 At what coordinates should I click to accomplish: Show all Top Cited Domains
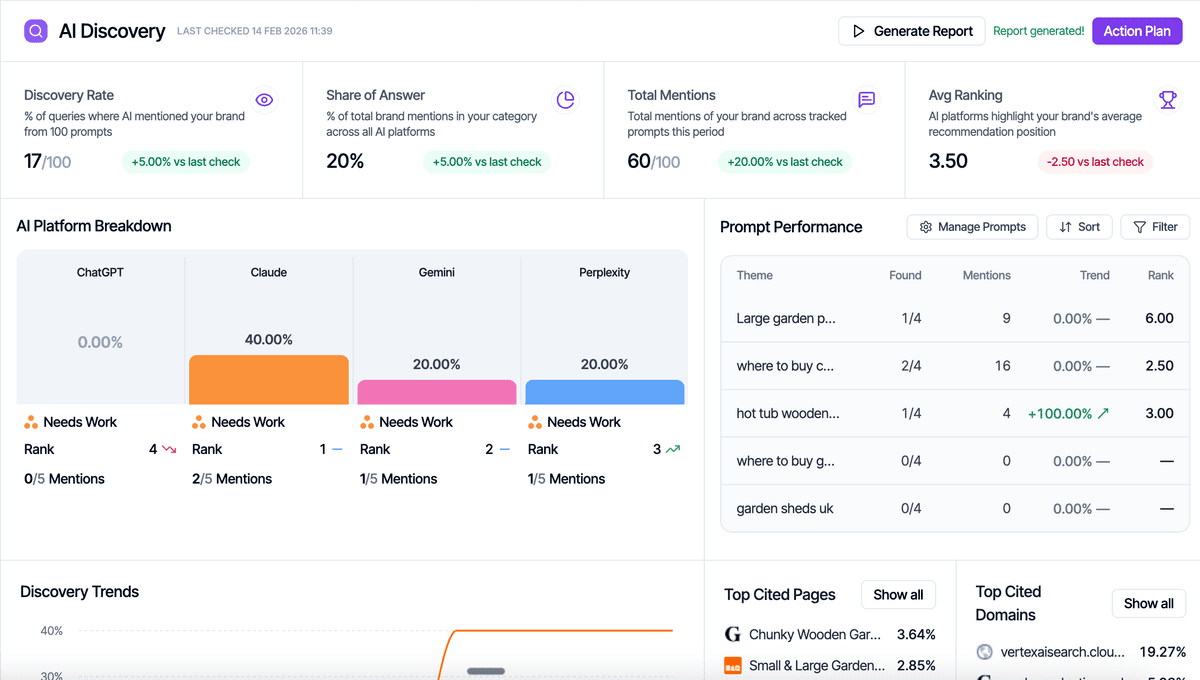point(1148,603)
